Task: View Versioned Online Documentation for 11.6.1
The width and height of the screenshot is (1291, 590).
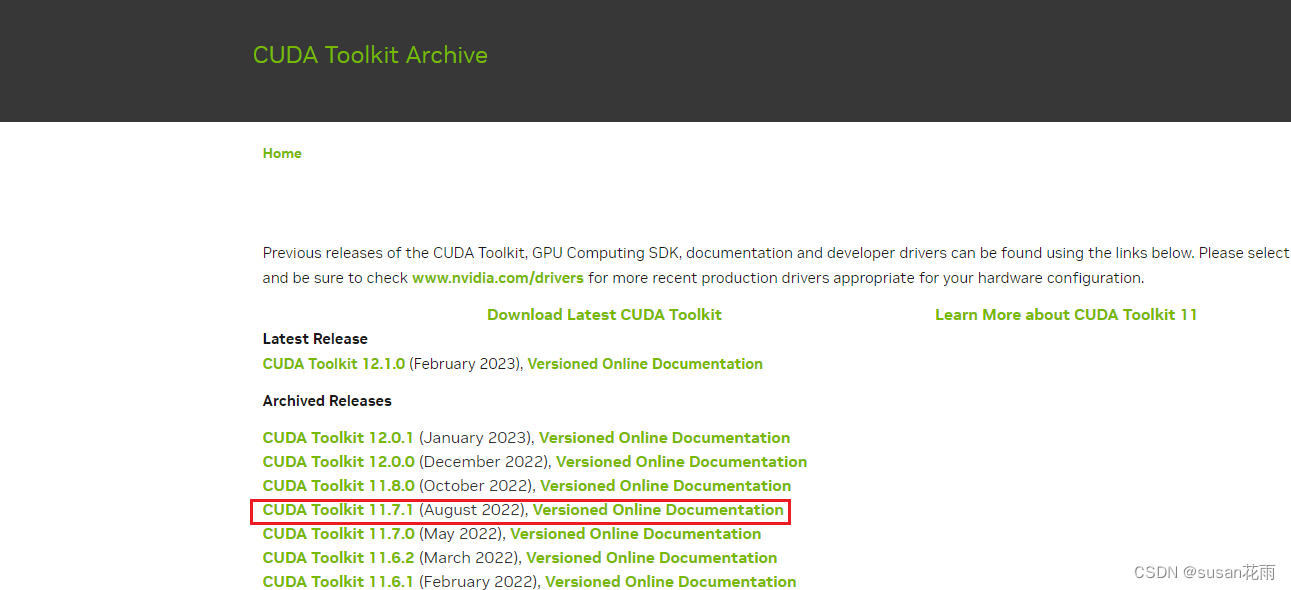Action: pyautogui.click(x=671, y=582)
